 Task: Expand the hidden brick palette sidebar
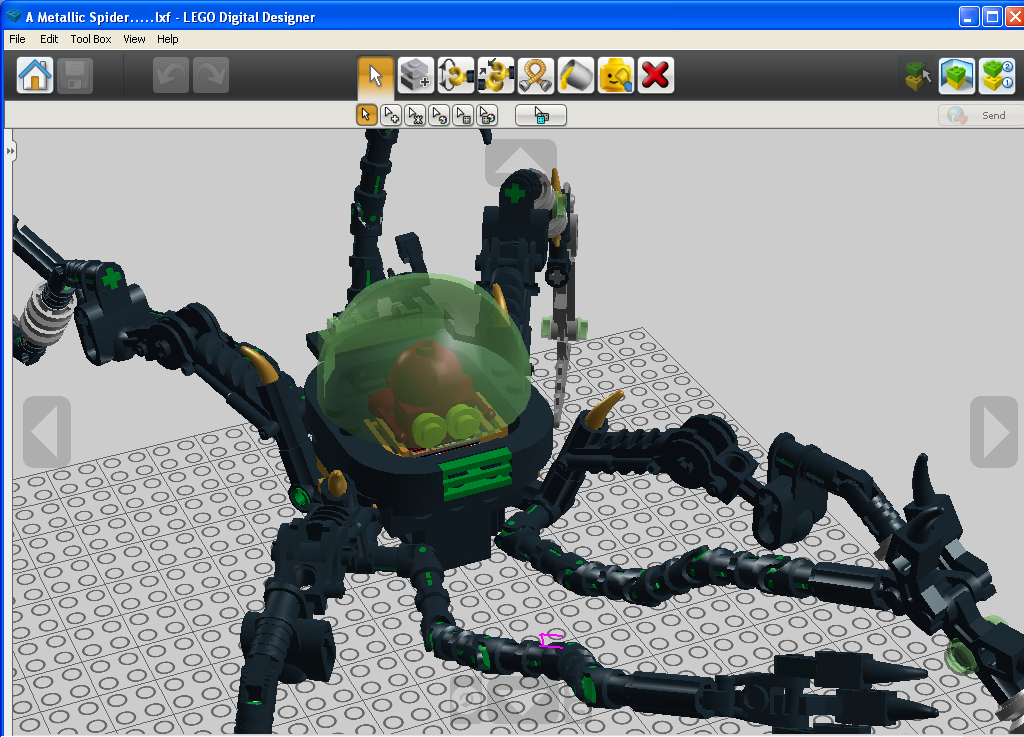click(10, 150)
